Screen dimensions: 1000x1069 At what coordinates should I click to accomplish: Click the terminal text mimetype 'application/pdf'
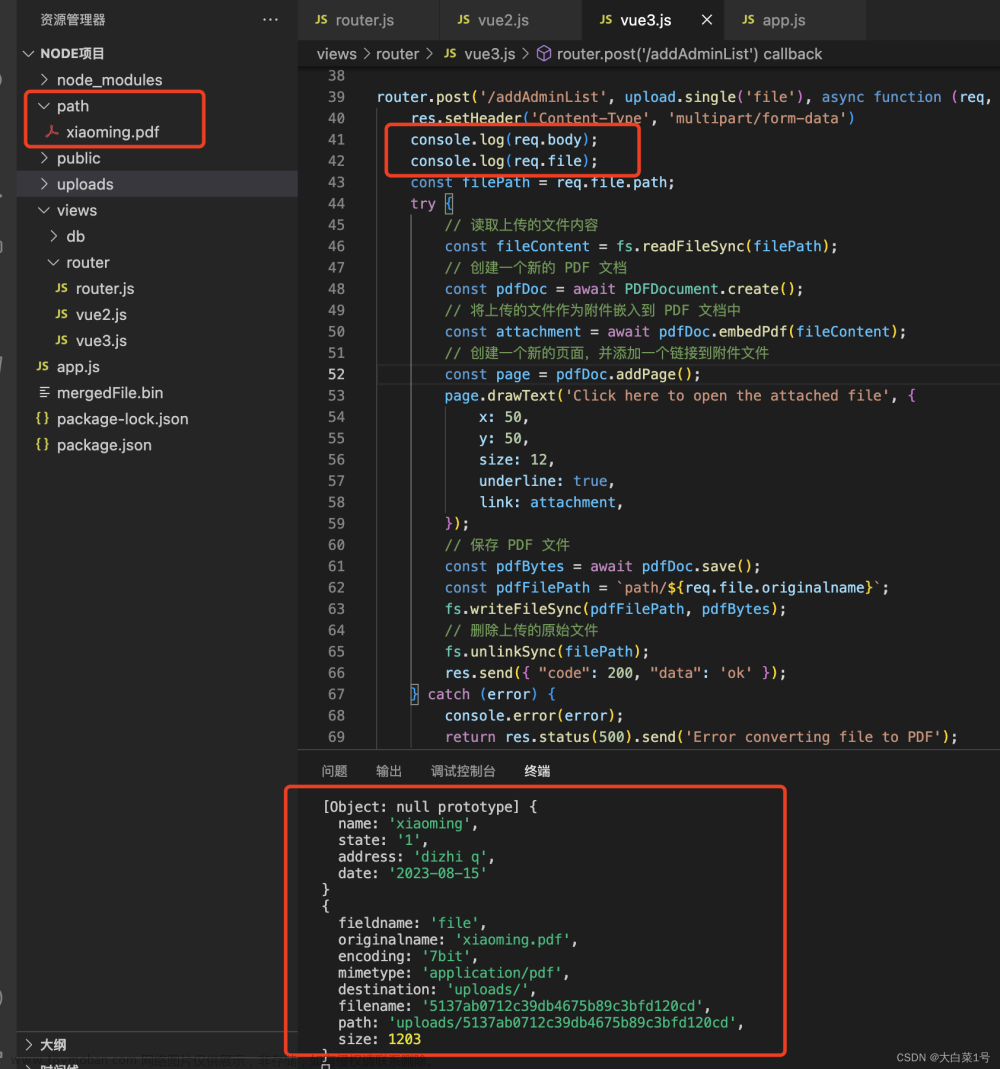tap(453, 973)
